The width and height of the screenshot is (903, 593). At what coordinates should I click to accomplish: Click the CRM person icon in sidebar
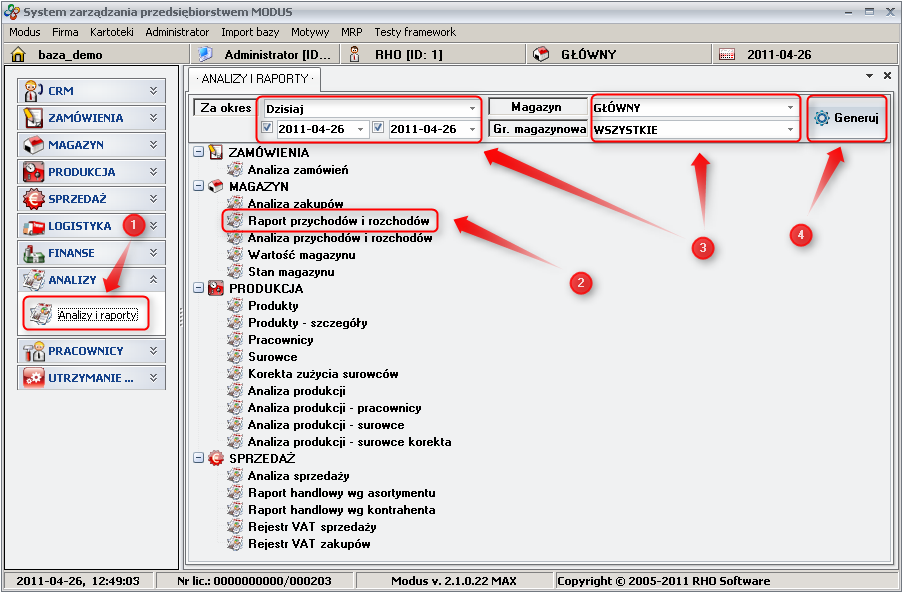coord(33,91)
